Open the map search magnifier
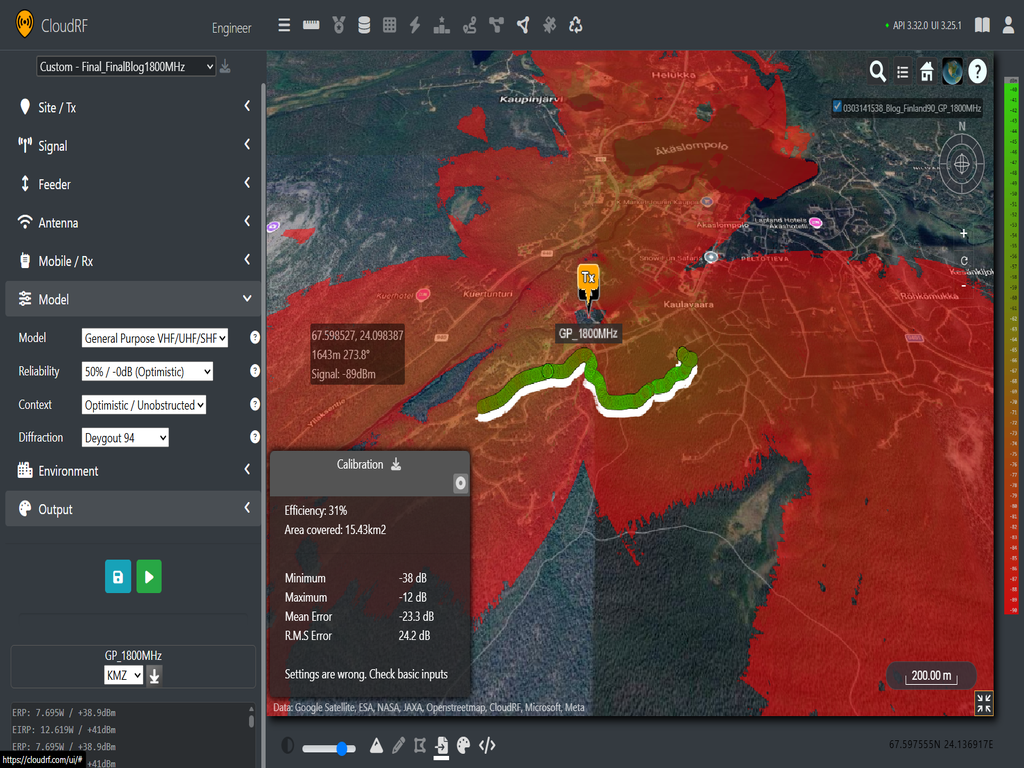1024x768 pixels. [877, 71]
